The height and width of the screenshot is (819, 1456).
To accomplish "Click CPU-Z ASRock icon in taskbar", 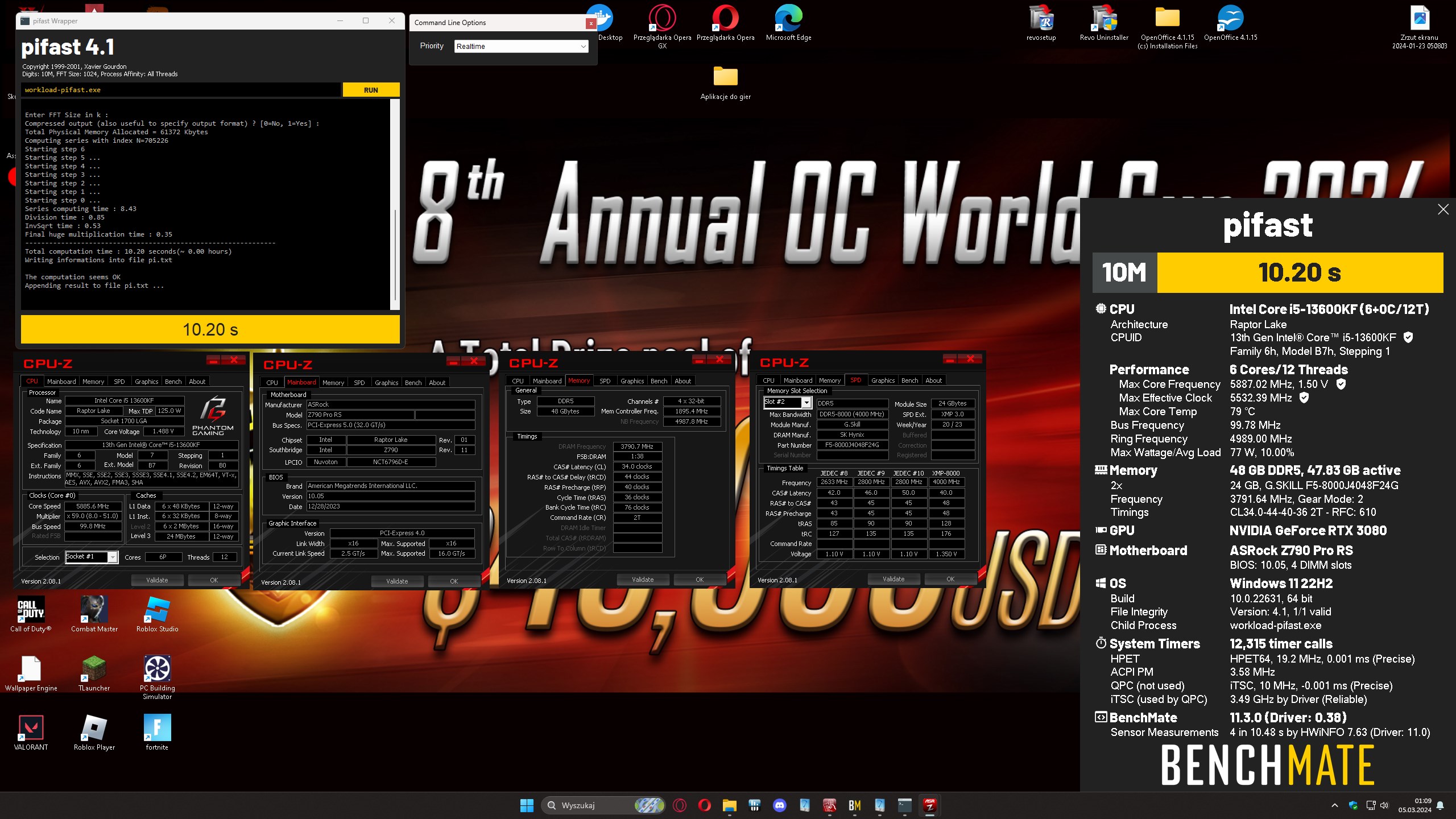I will click(929, 805).
